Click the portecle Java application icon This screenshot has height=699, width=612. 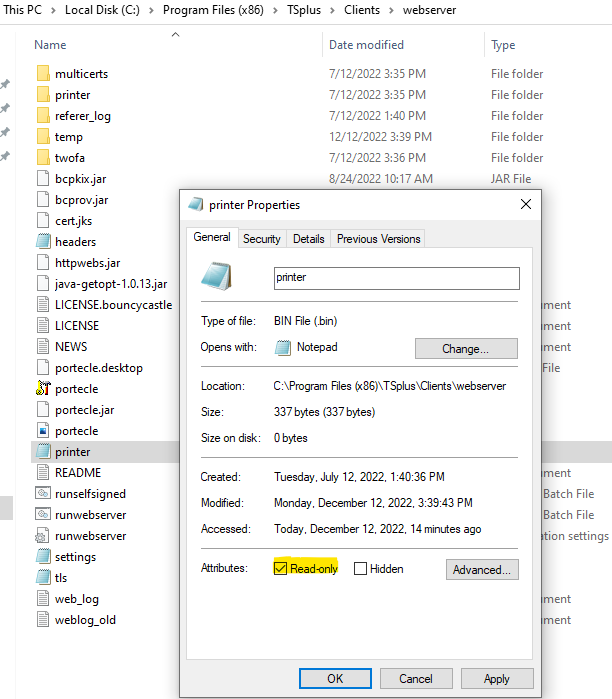coord(43,389)
